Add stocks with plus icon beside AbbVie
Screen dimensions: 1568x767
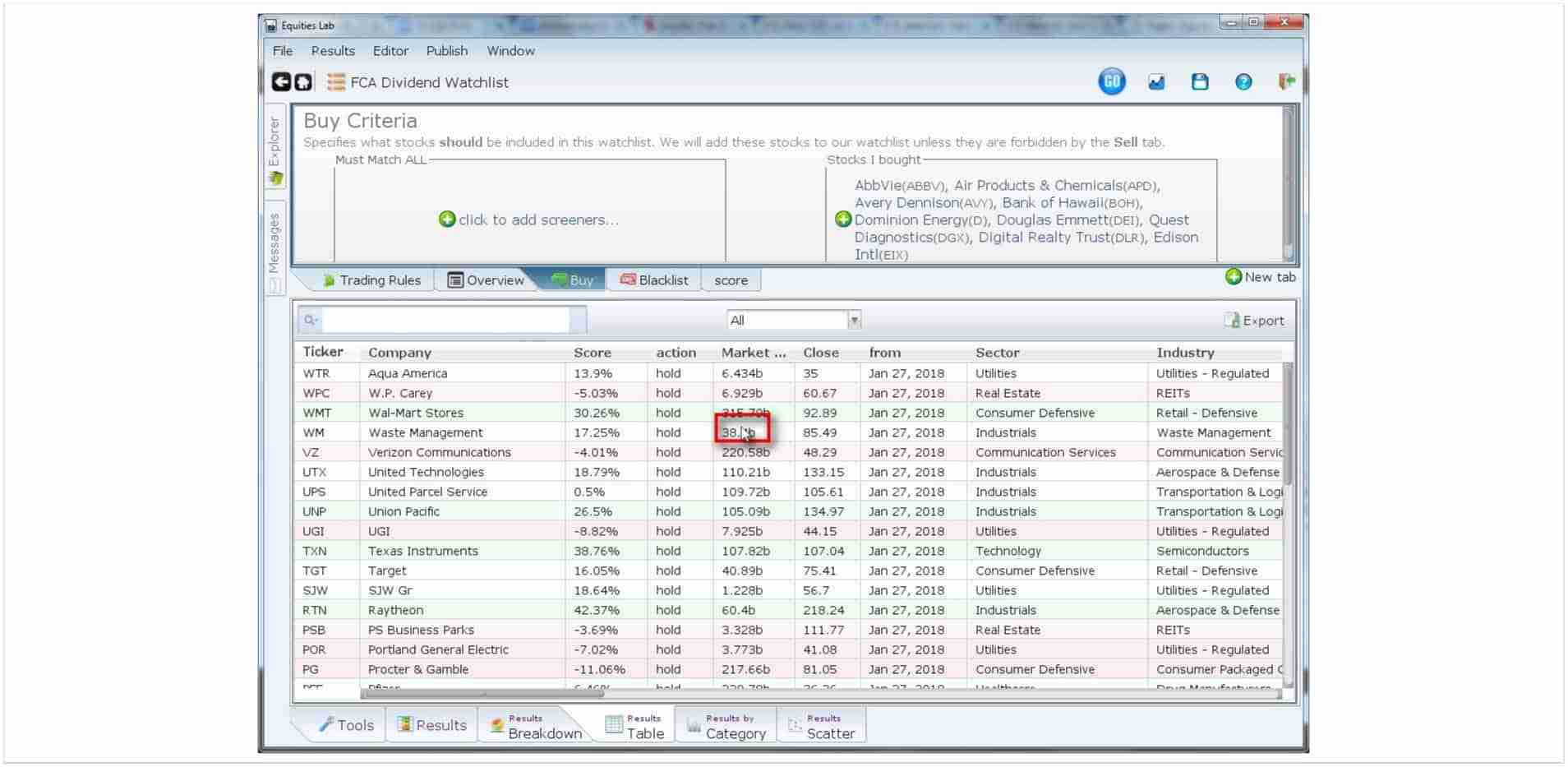(842, 219)
